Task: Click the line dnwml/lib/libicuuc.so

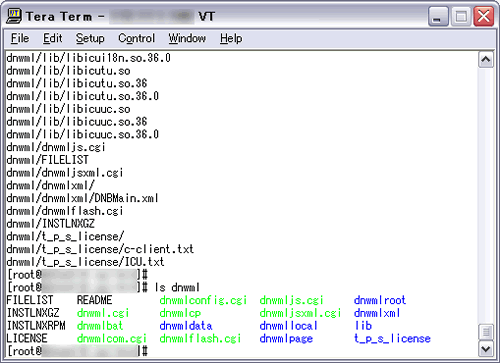Action: (x=68, y=109)
